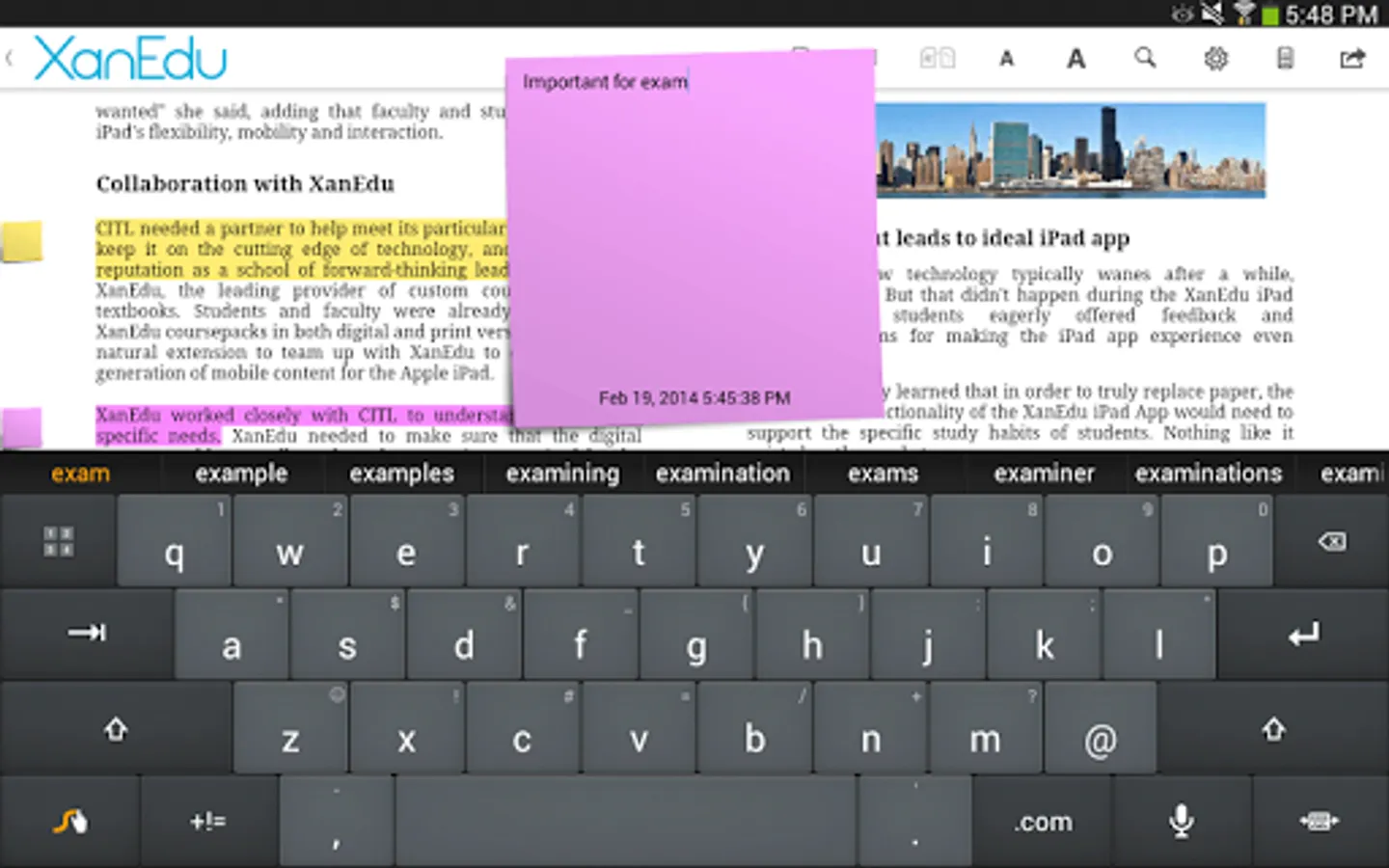Tap the r key
This screenshot has width=1389, height=868.
click(522, 541)
